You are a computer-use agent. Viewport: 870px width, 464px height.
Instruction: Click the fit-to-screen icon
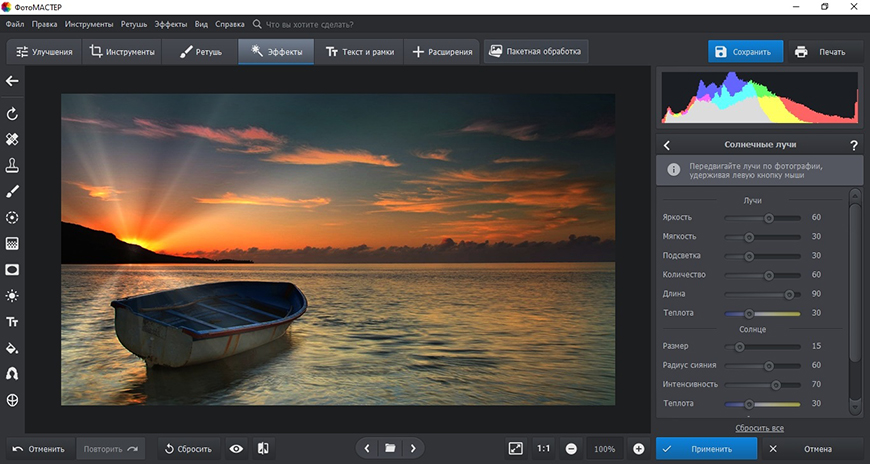click(x=516, y=449)
